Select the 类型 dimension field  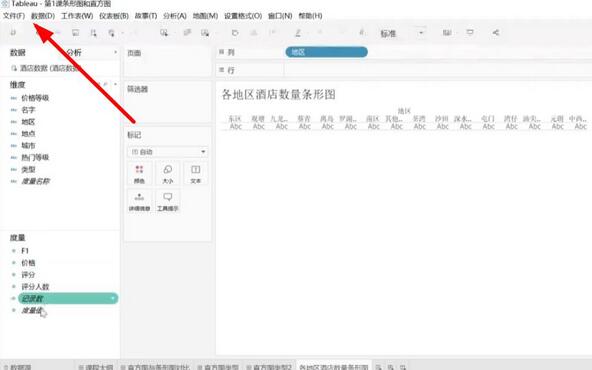tap(28, 169)
